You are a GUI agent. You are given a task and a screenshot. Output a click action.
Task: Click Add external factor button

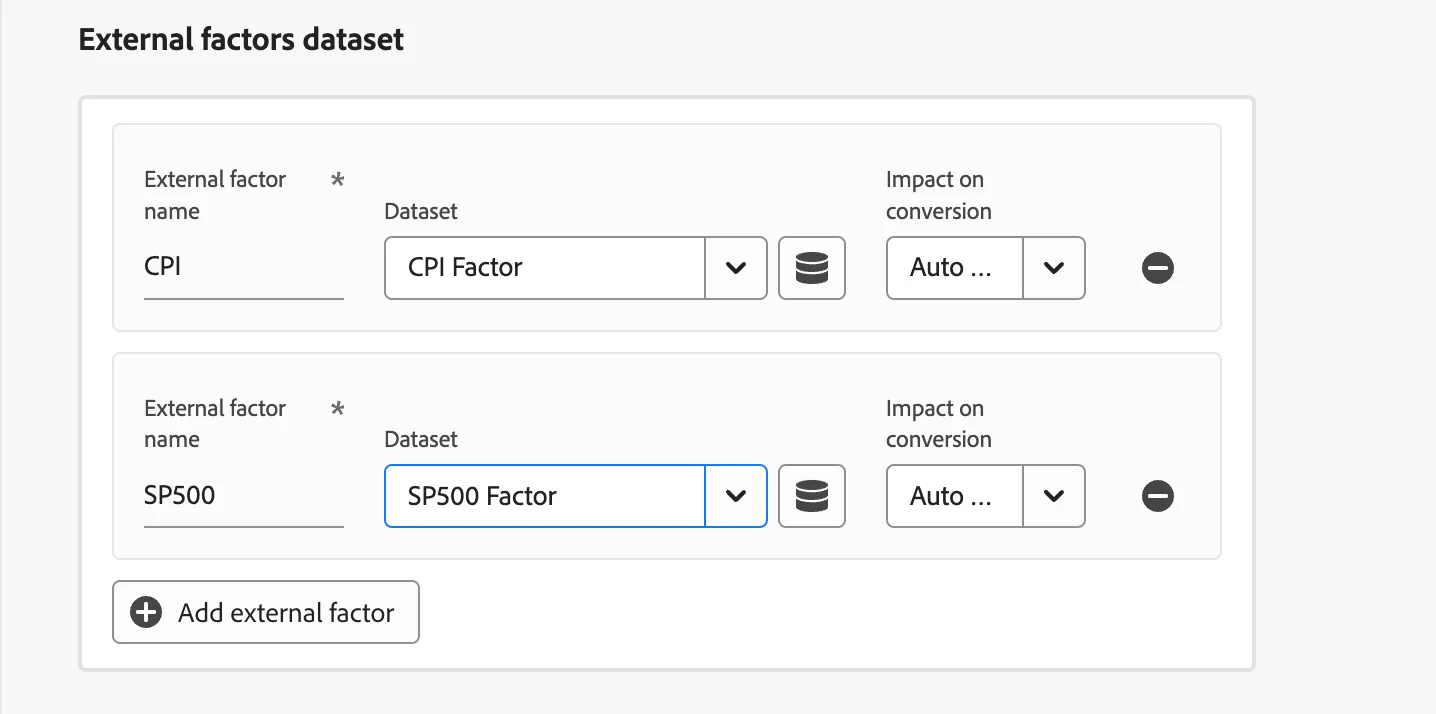click(x=266, y=612)
